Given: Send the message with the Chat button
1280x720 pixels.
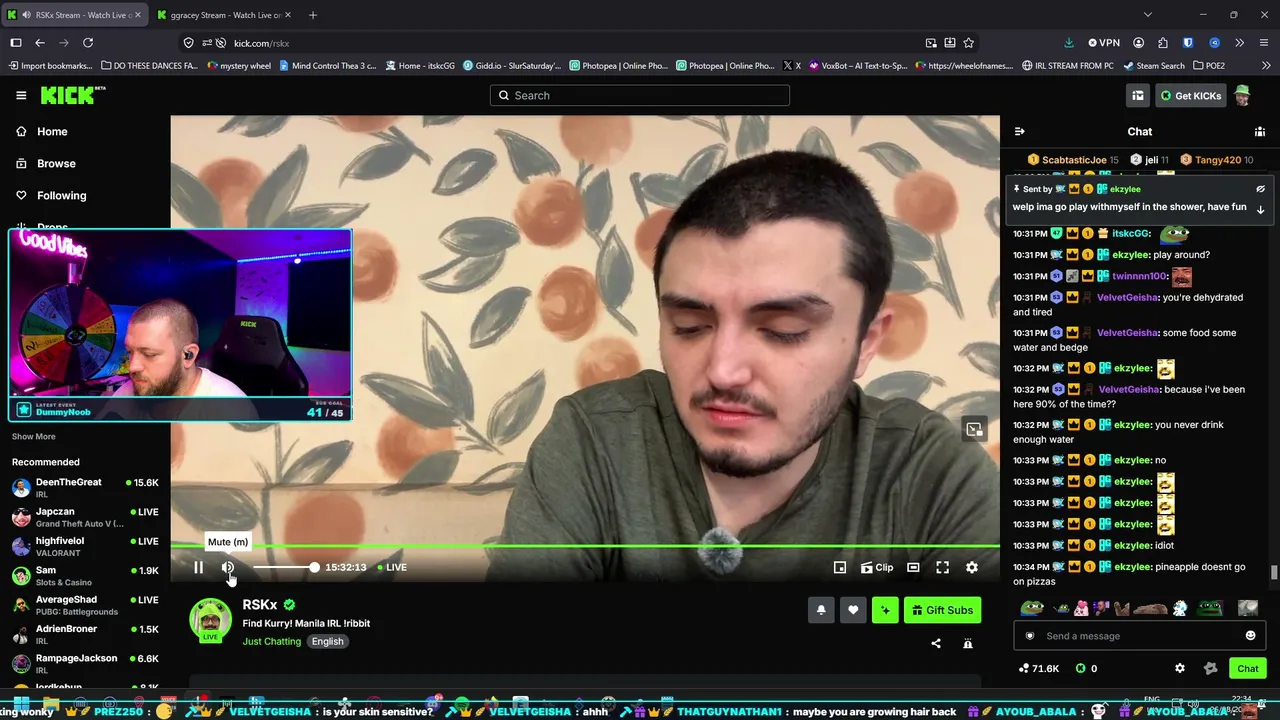Looking at the screenshot, I should [1247, 668].
